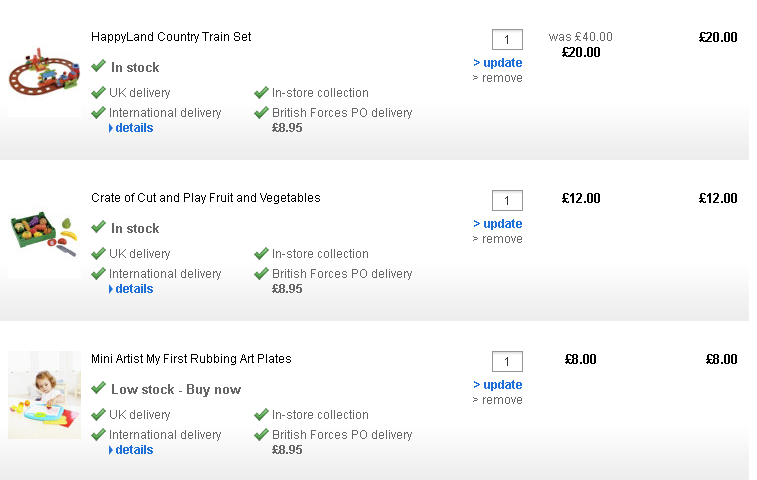The width and height of the screenshot is (757, 480).
Task: Open the HappyLand Country Train Set product title
Action: pyautogui.click(x=171, y=37)
